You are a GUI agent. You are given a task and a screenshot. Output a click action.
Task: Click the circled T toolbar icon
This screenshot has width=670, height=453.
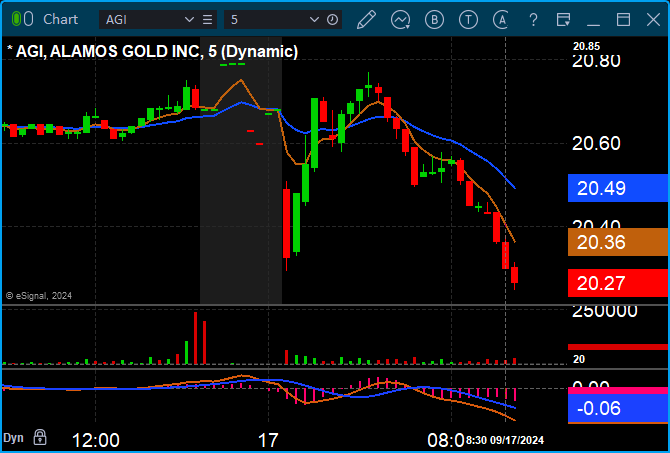(x=468, y=20)
